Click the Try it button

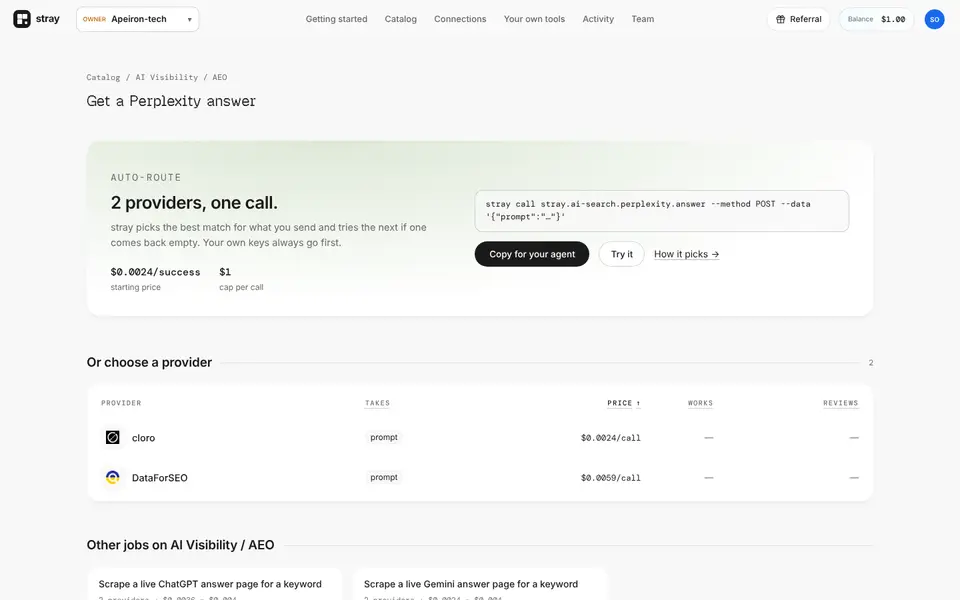click(x=621, y=254)
